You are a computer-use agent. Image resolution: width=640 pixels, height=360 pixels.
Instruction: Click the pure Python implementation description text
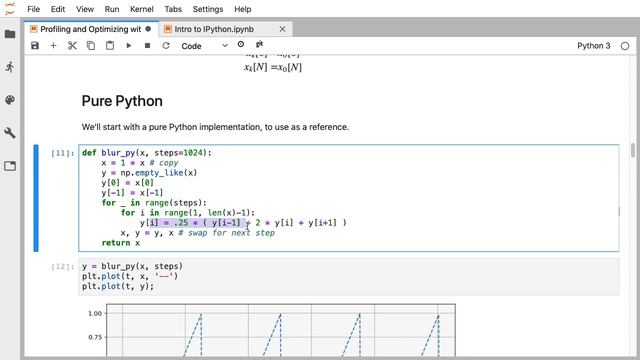point(215,127)
